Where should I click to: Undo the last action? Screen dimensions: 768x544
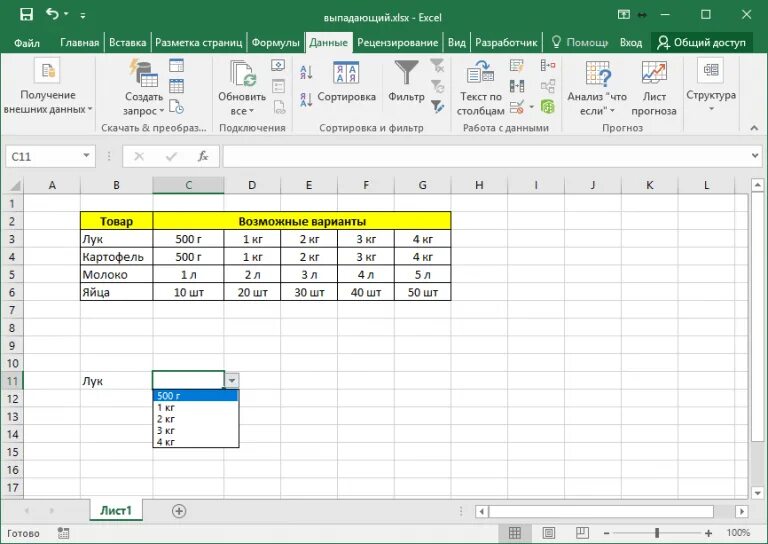tap(52, 14)
